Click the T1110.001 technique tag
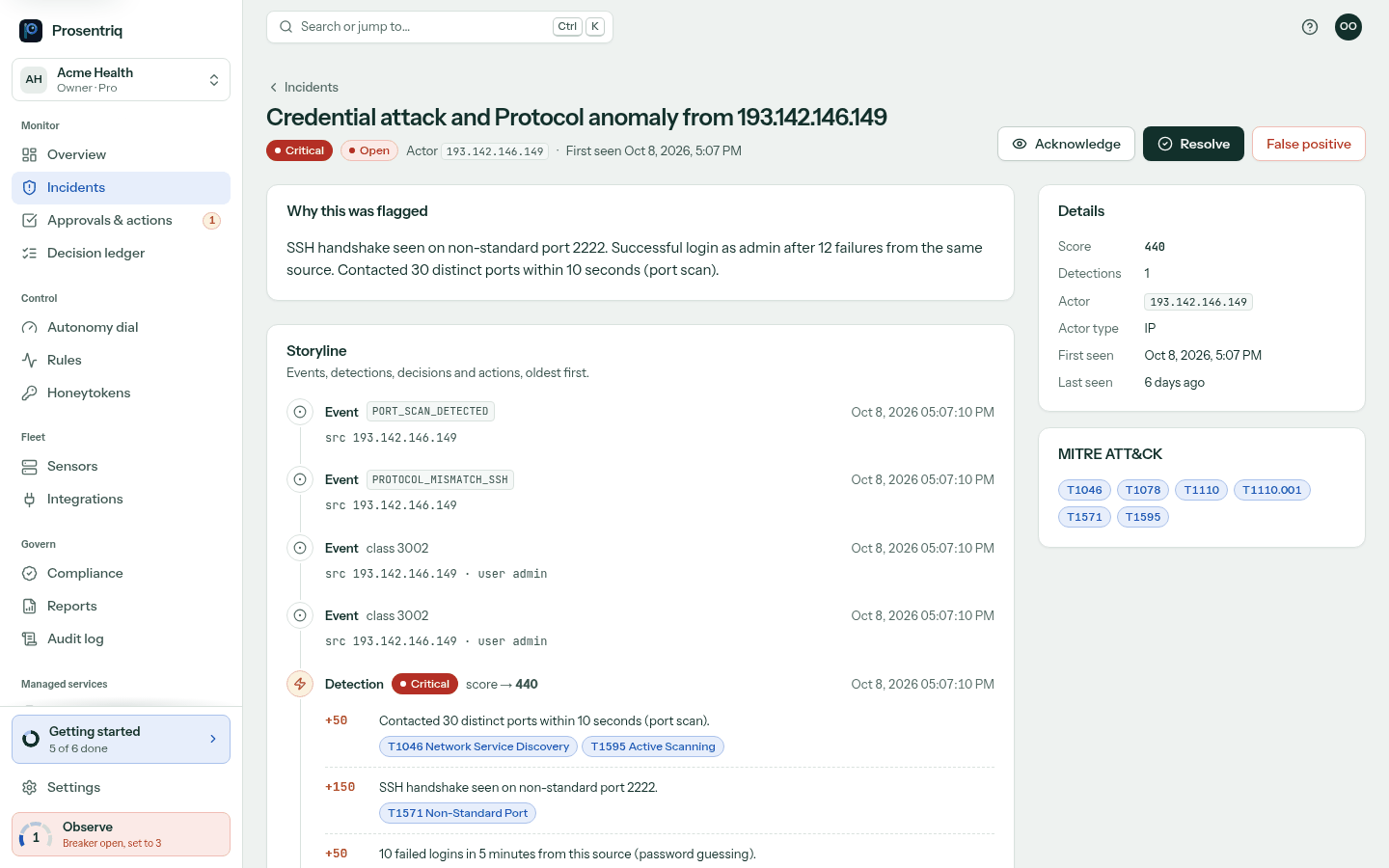This screenshot has height=868, width=1389. click(1272, 490)
